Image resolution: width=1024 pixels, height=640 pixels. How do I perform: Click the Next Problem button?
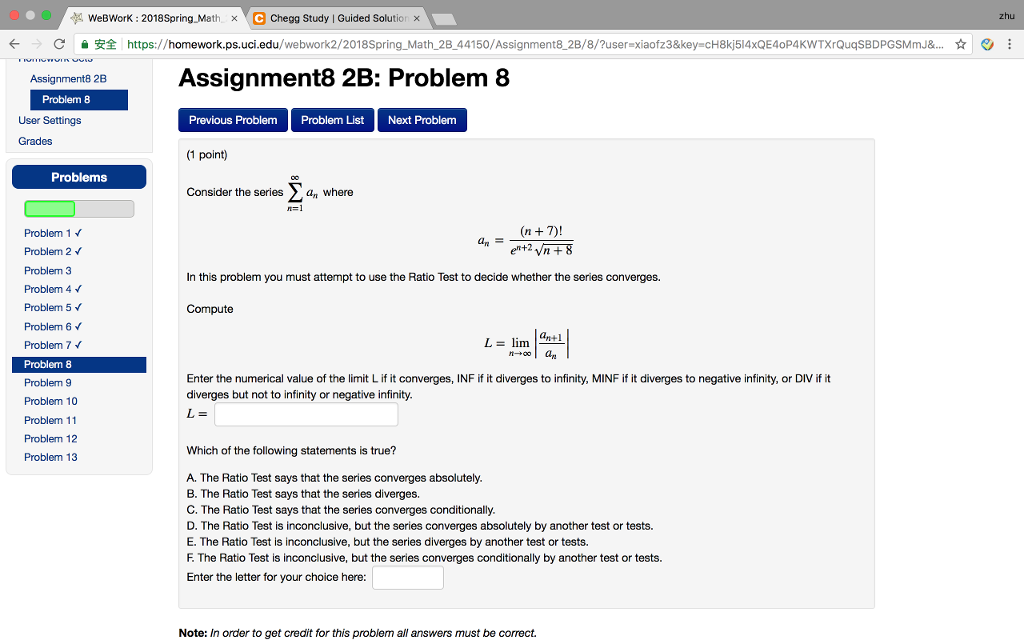click(x=421, y=119)
